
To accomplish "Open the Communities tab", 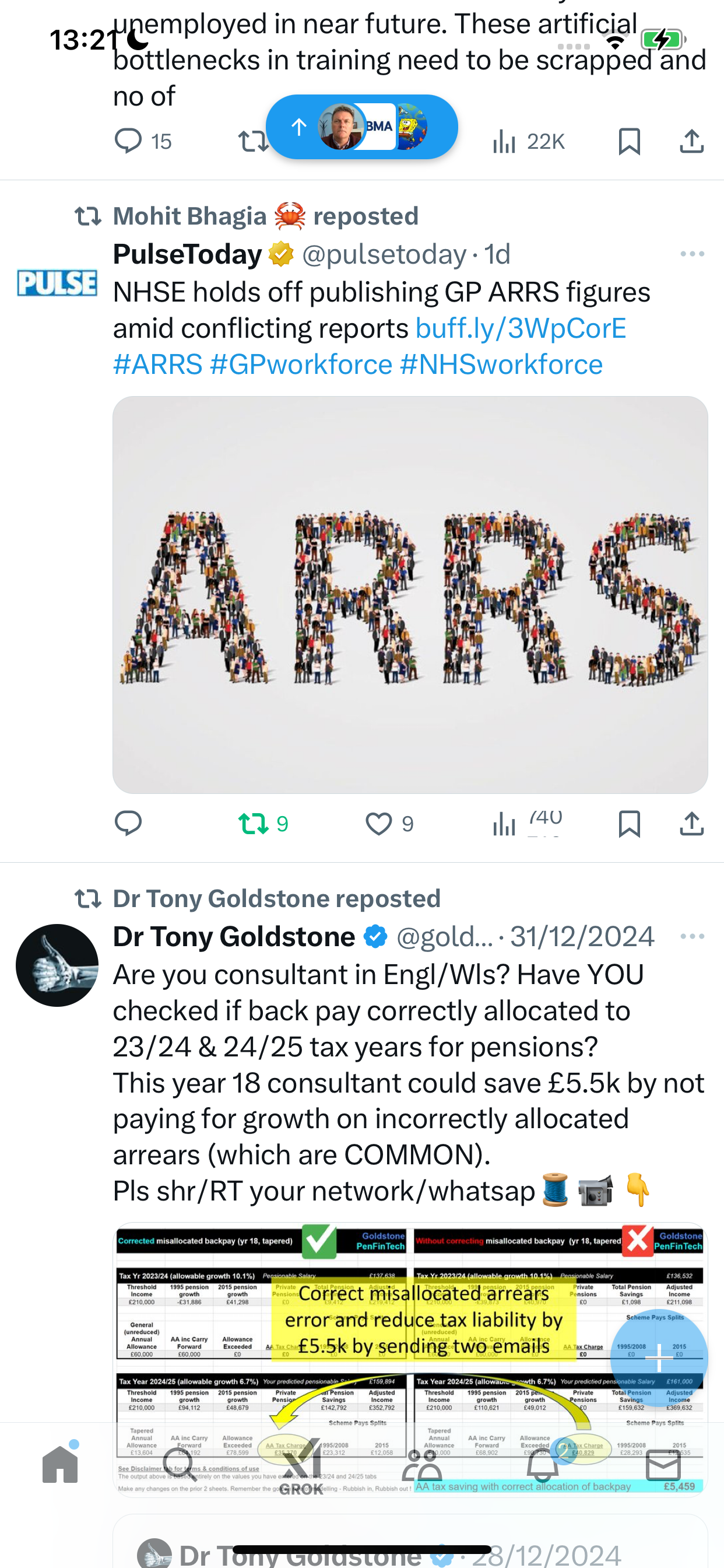I will pyautogui.click(x=421, y=1465).
